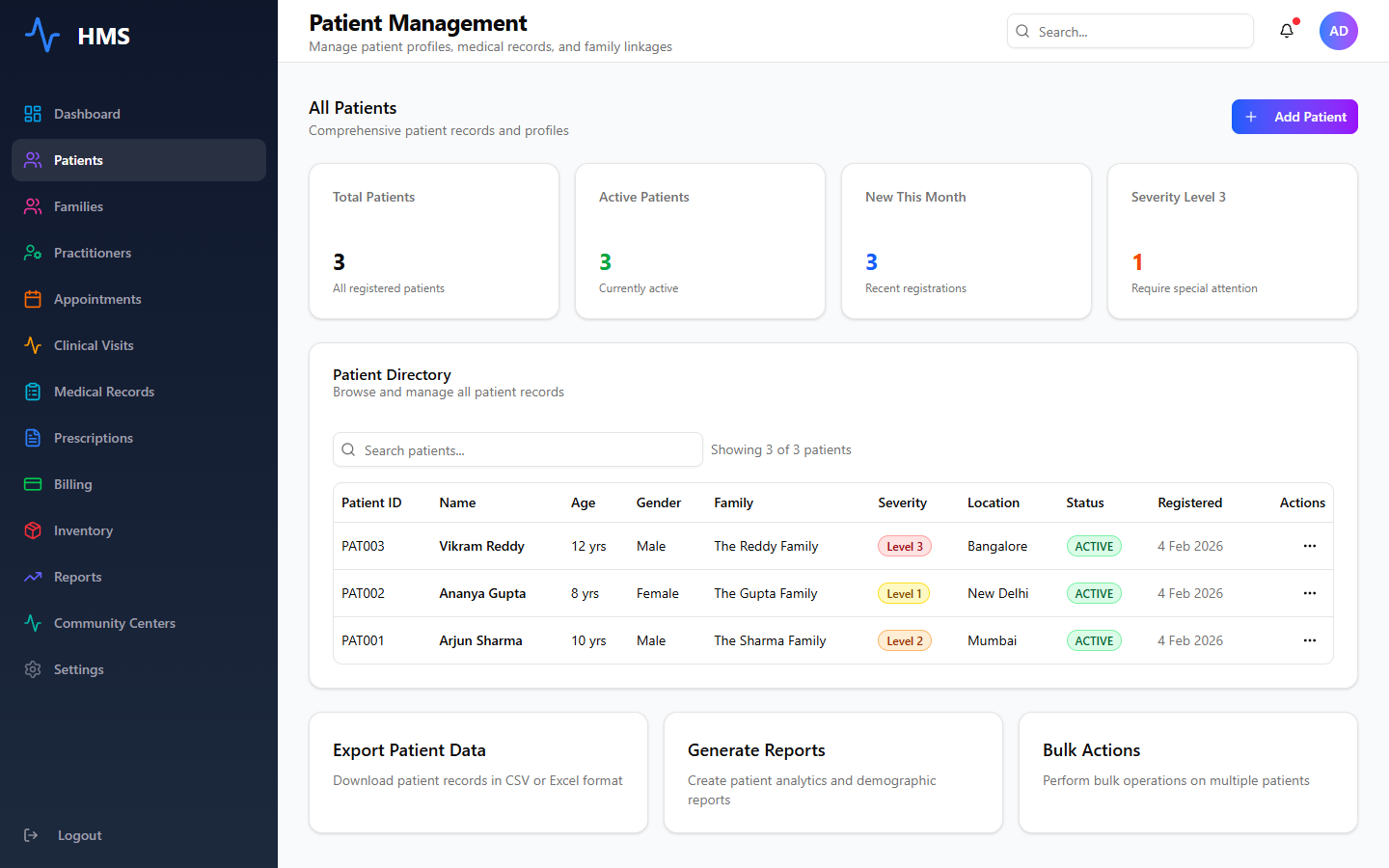The image size is (1389, 868).
Task: Click patient ID PAT003
Action: 363,546
